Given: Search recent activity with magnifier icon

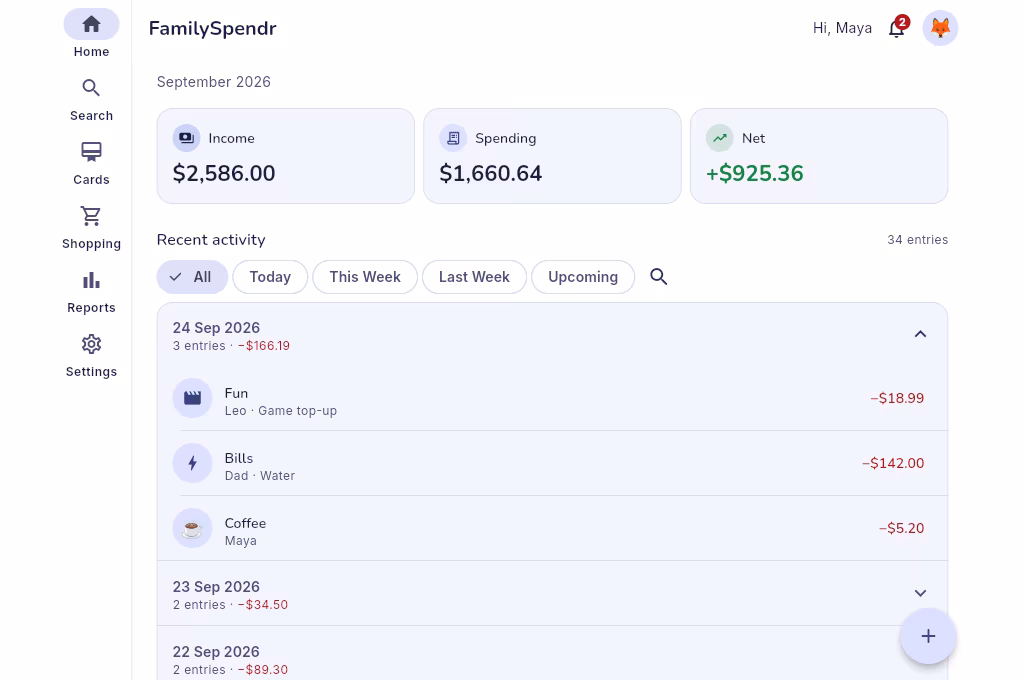Looking at the screenshot, I should [658, 277].
